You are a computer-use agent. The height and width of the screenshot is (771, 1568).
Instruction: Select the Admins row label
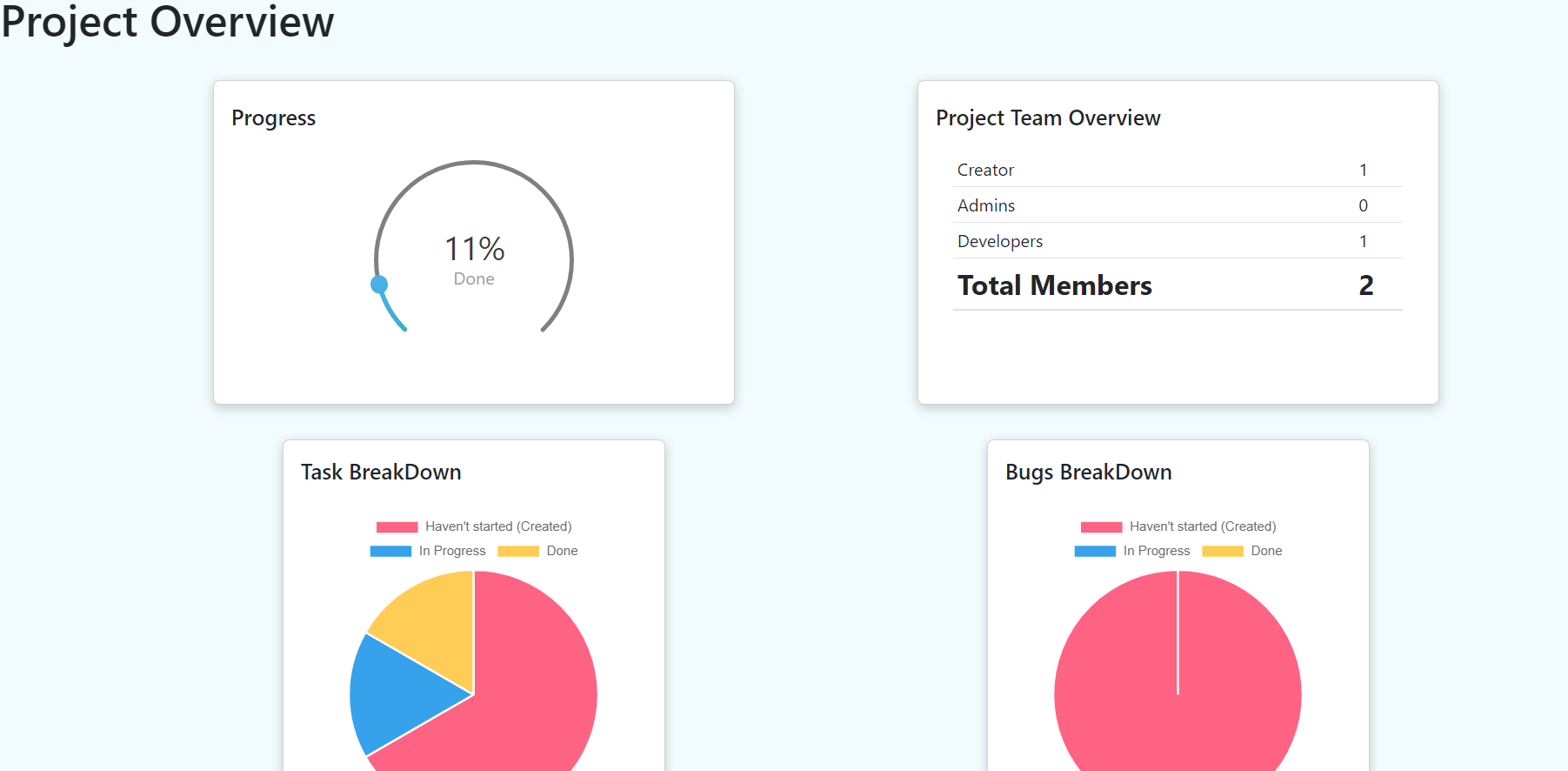coord(986,205)
